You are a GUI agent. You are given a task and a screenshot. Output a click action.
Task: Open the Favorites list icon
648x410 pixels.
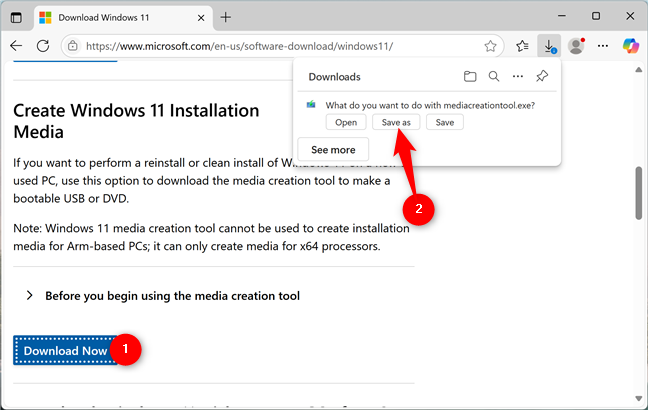click(x=522, y=46)
